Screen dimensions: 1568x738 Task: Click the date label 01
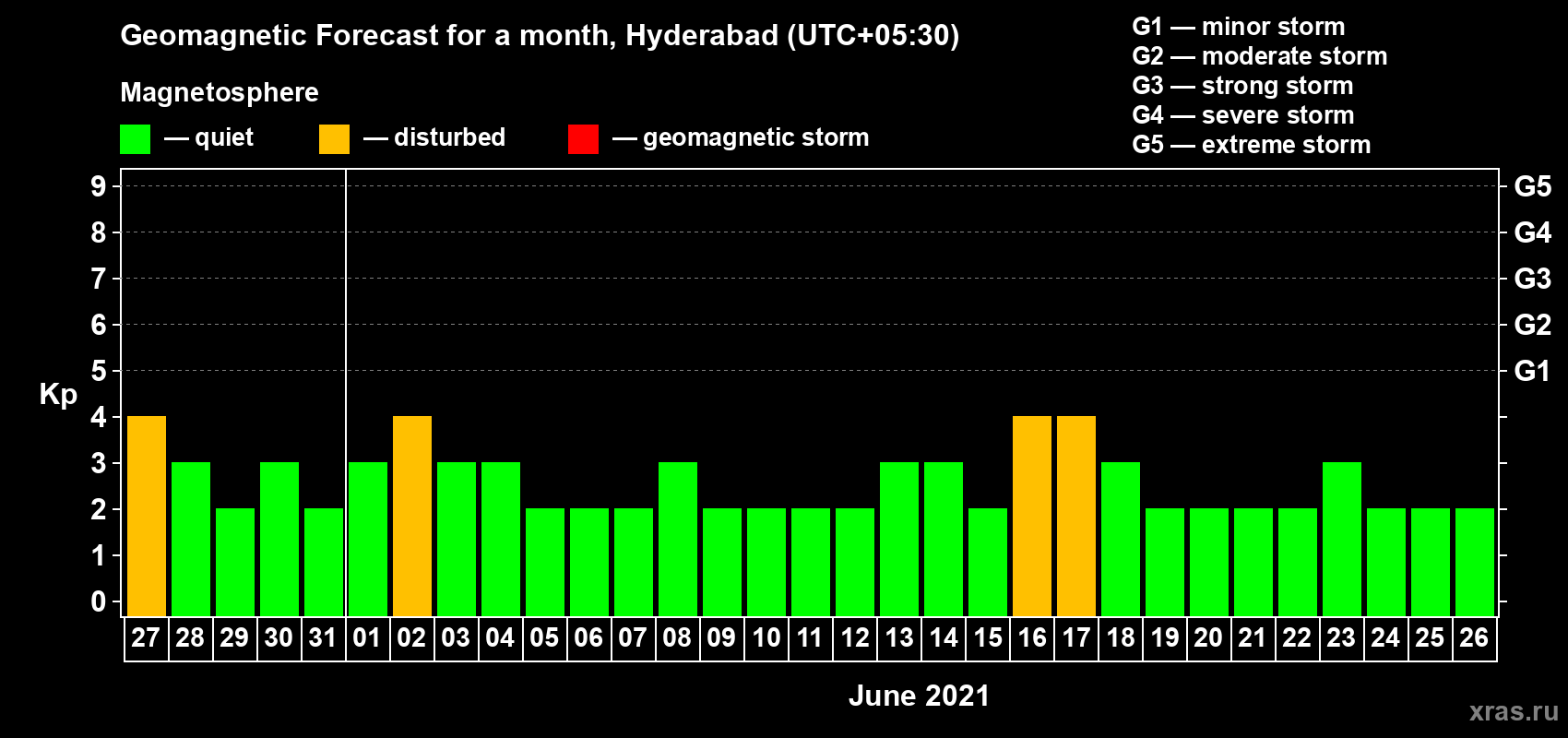pos(367,638)
